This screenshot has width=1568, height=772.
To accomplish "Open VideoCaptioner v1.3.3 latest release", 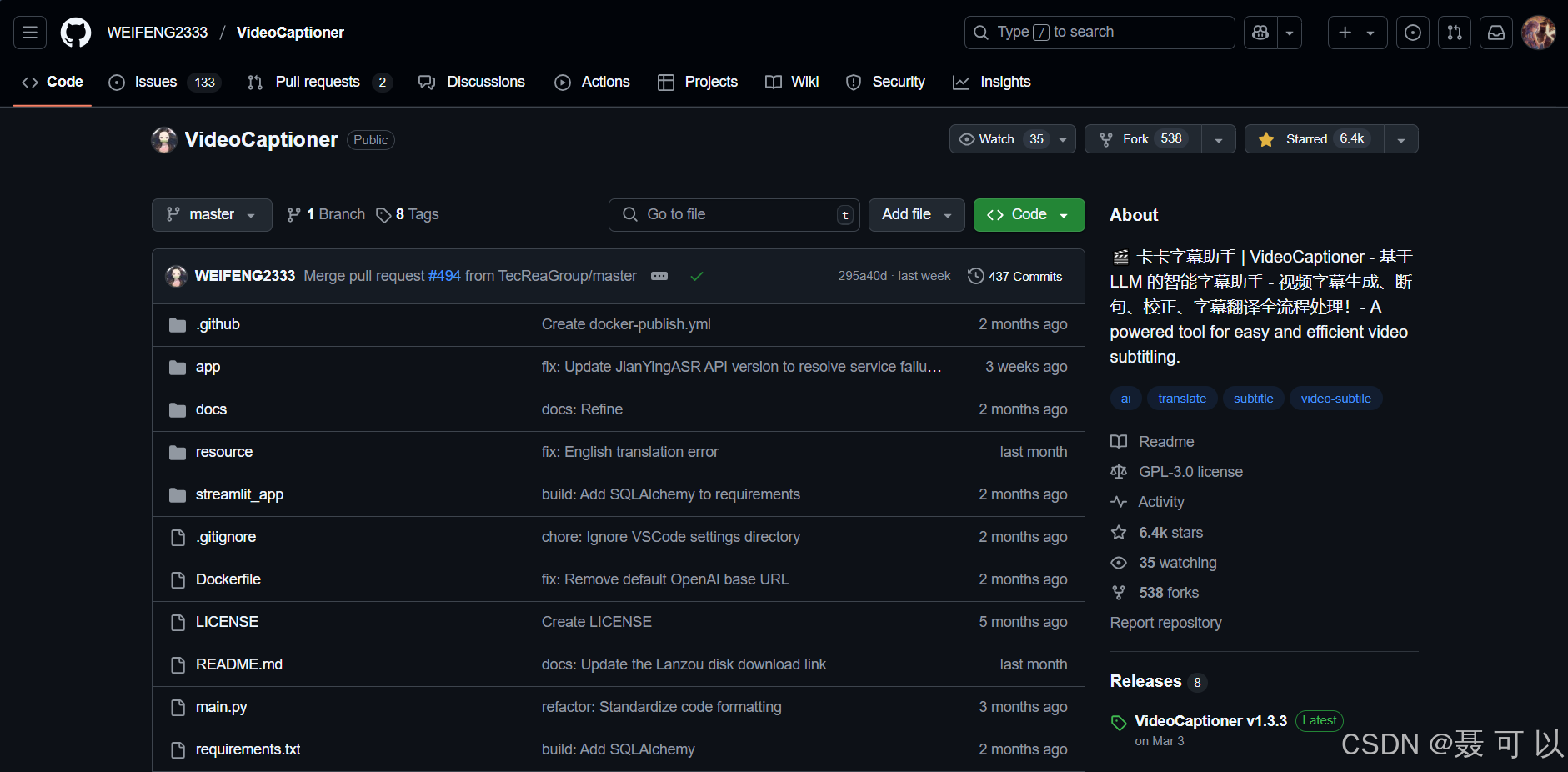I will tap(1210, 721).
